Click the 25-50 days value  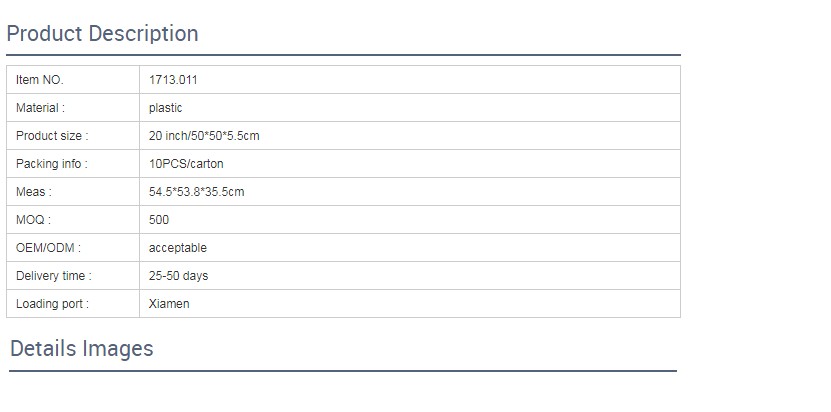click(x=178, y=276)
